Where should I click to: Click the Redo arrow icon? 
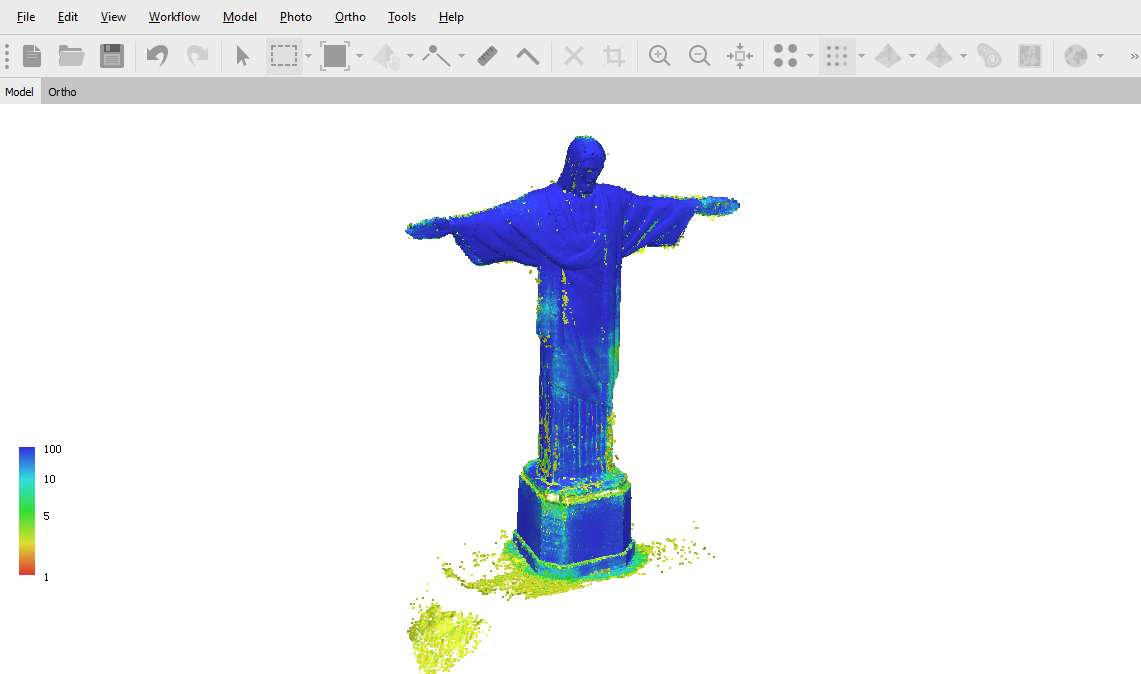click(197, 56)
